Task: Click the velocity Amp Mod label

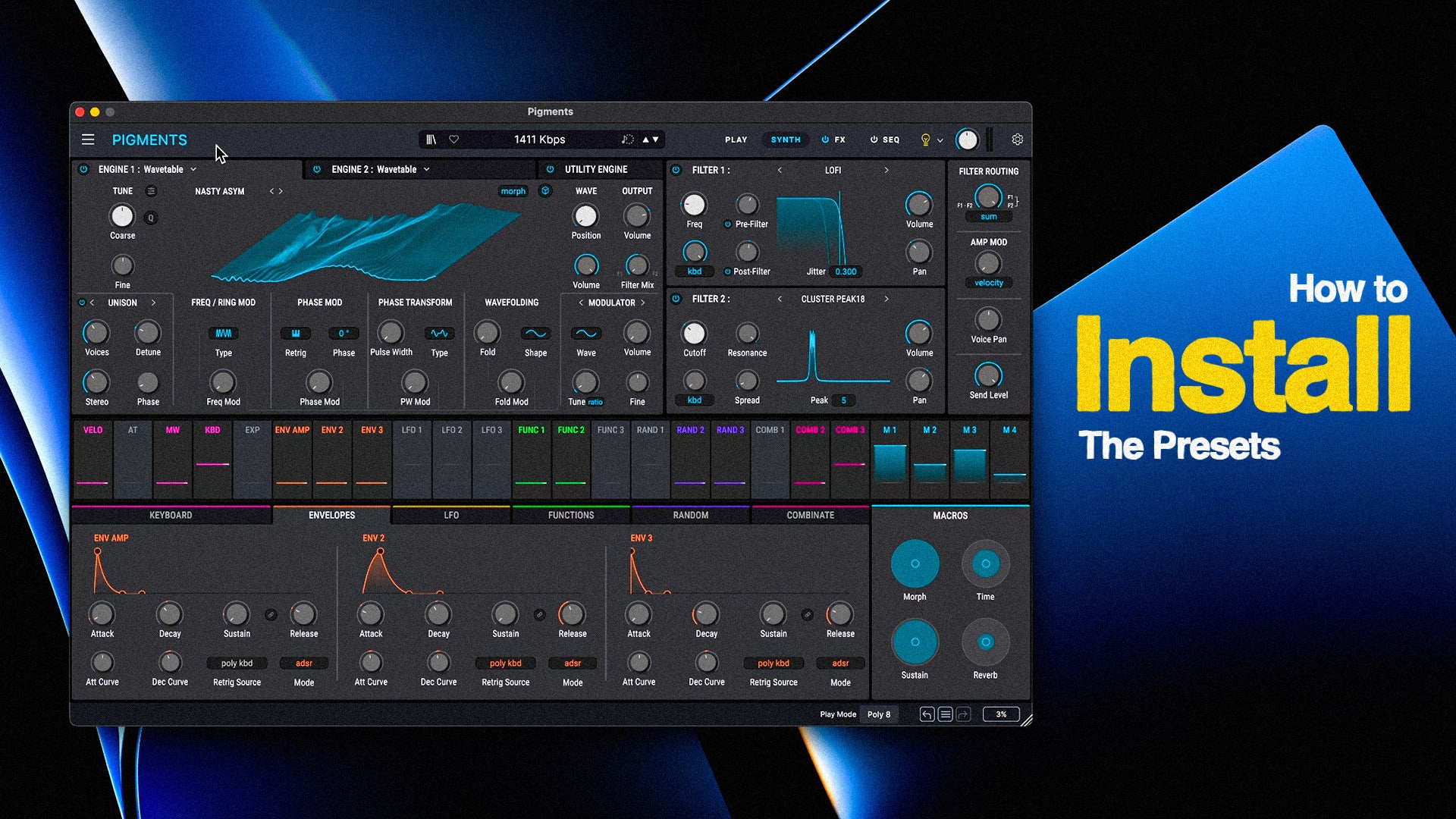Action: click(x=988, y=283)
